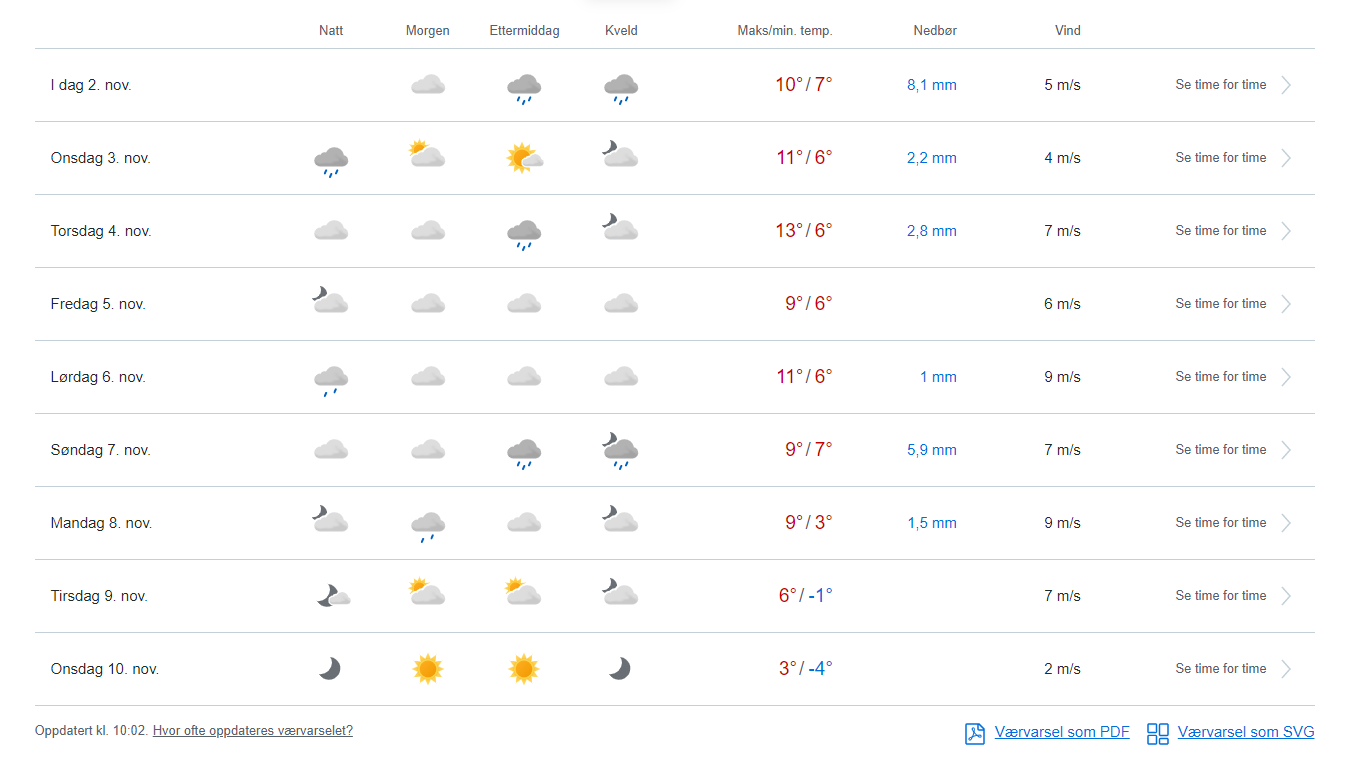Open Værvarsel som PDF link

tap(1061, 733)
